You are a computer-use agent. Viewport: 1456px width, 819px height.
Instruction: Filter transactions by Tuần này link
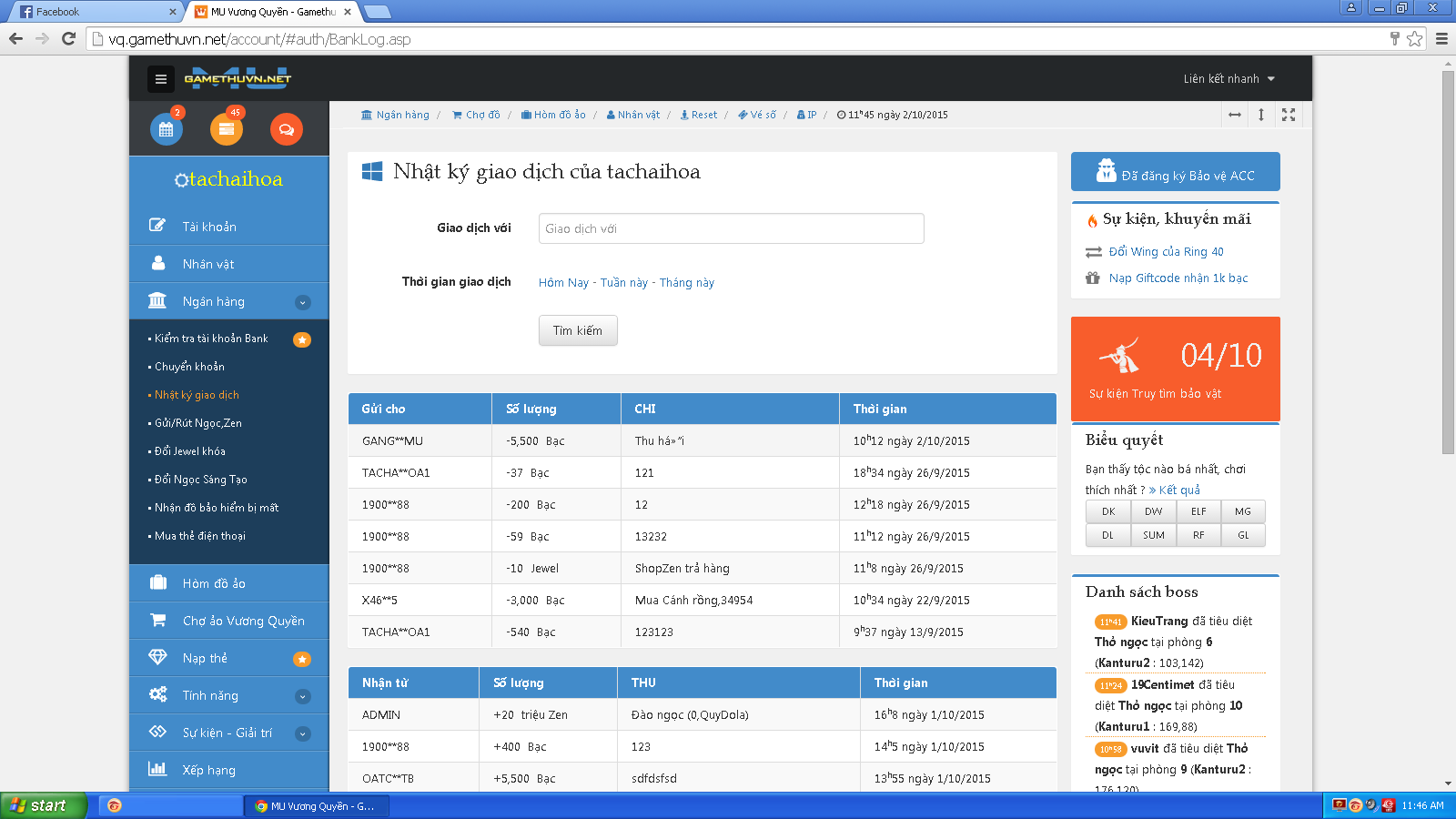(624, 283)
